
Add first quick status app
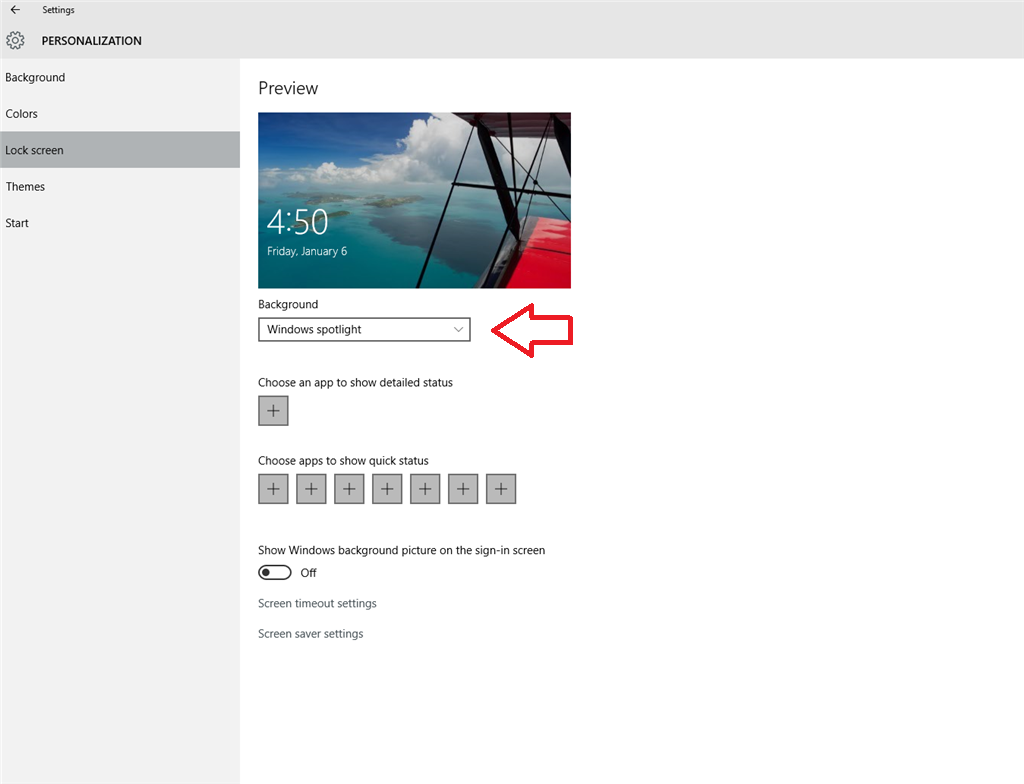[273, 489]
